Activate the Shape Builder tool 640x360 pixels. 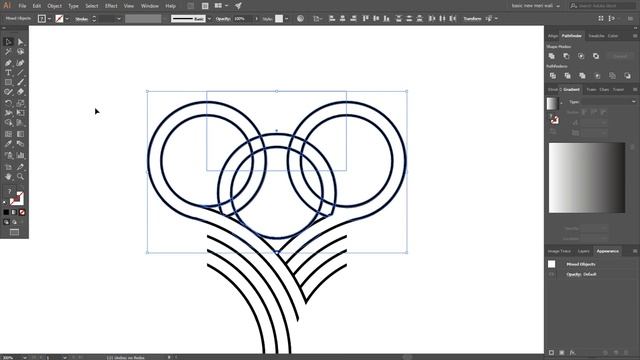coord(8,122)
